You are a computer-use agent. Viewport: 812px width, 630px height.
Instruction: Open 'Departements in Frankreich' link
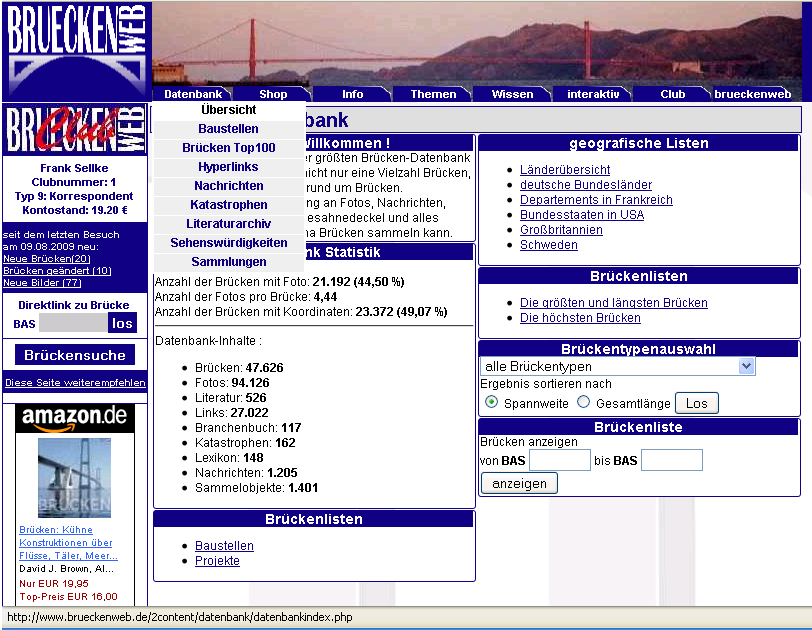(x=596, y=200)
